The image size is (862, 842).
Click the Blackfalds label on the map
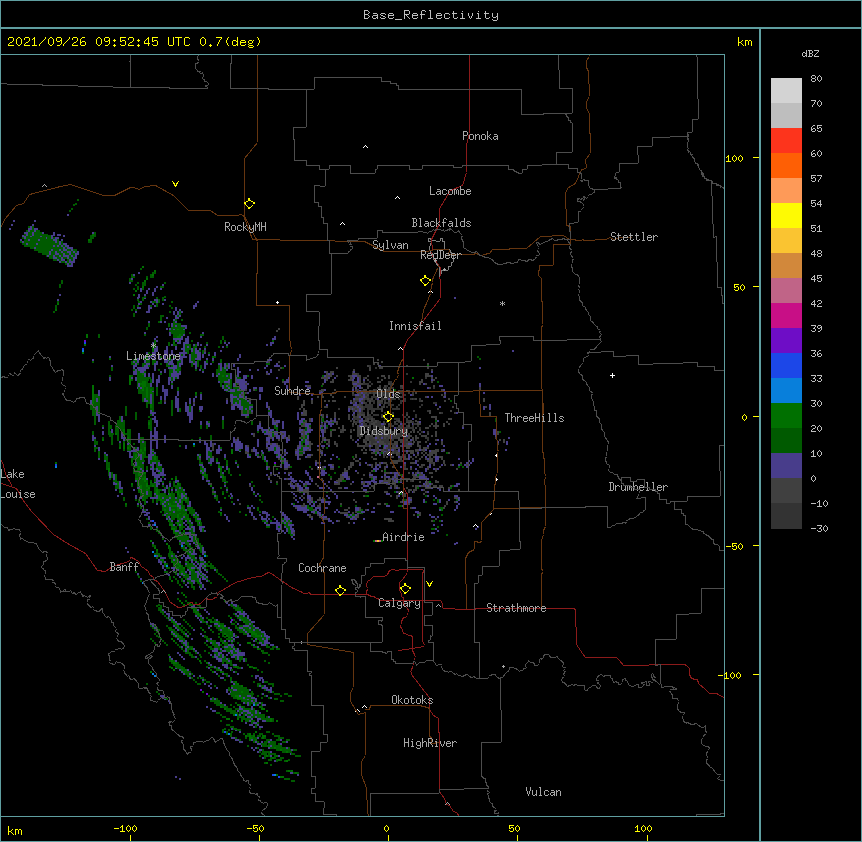pos(441,223)
